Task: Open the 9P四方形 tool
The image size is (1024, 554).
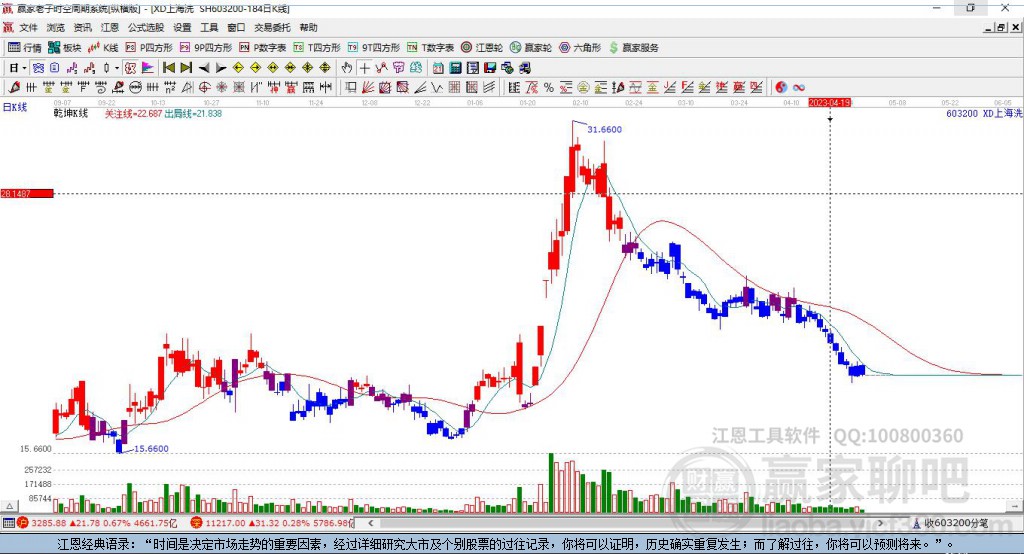Action: click(x=206, y=48)
